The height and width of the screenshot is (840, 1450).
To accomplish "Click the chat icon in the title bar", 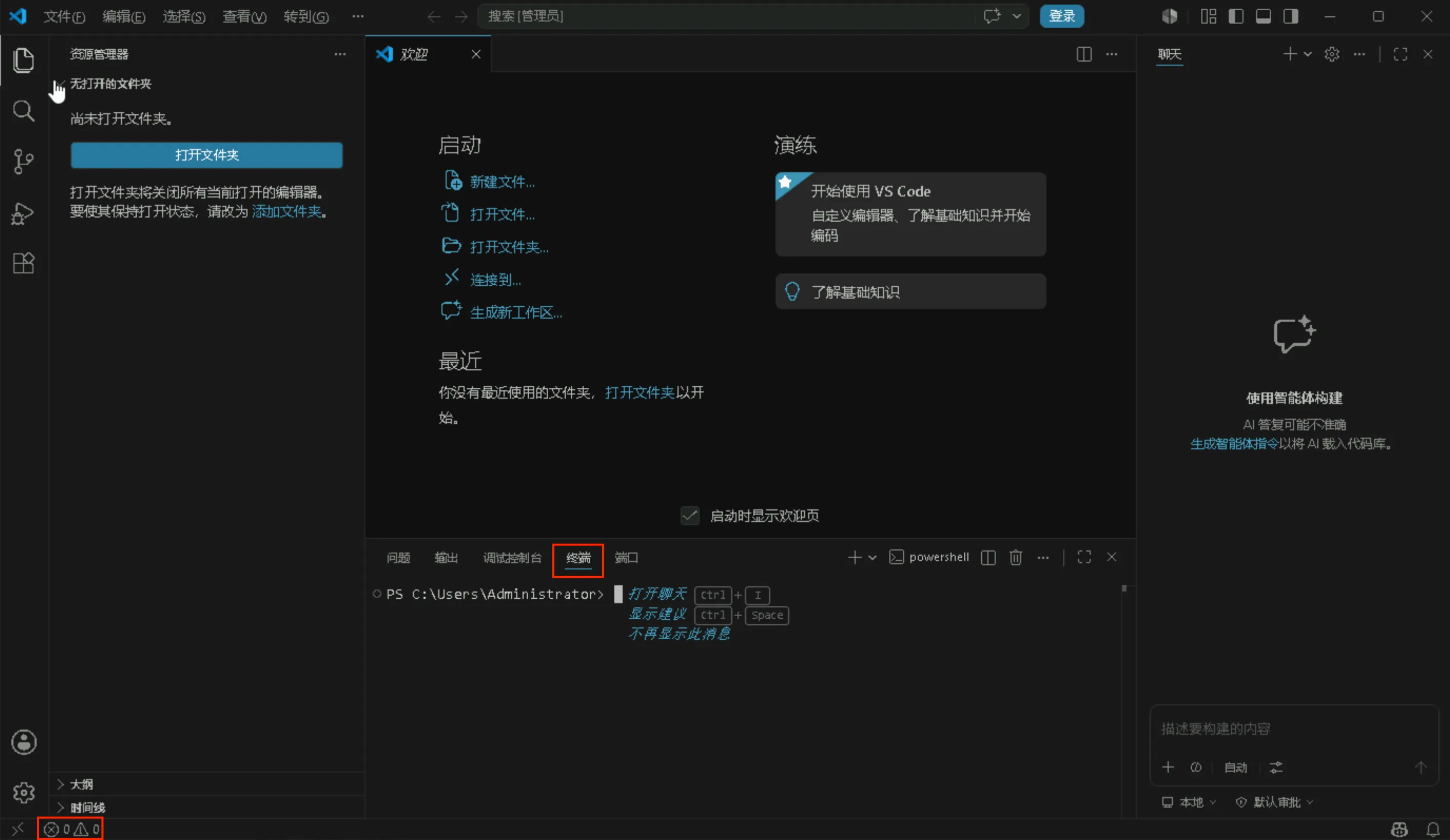I will [992, 16].
